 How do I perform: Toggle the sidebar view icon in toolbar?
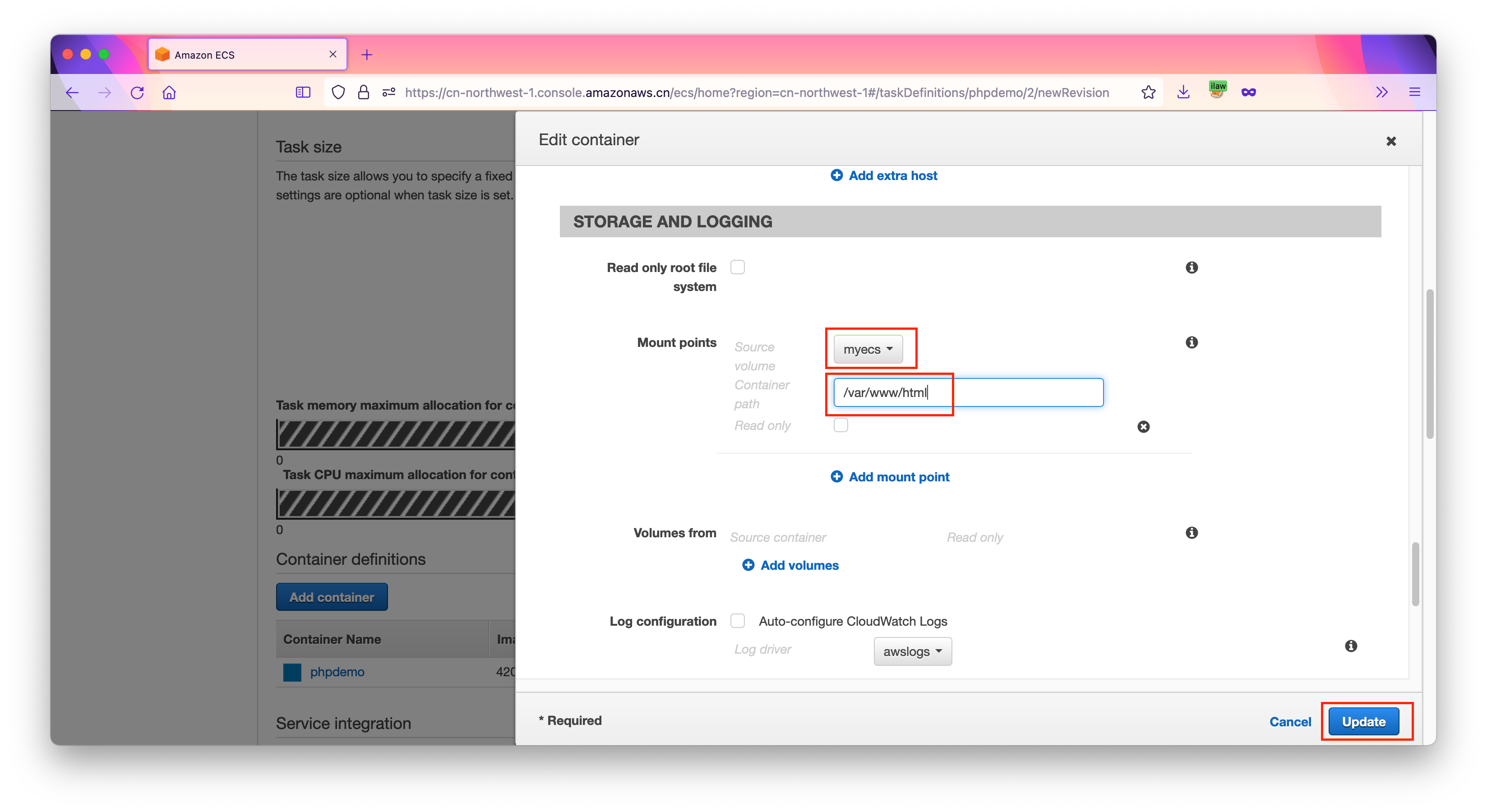click(303, 92)
